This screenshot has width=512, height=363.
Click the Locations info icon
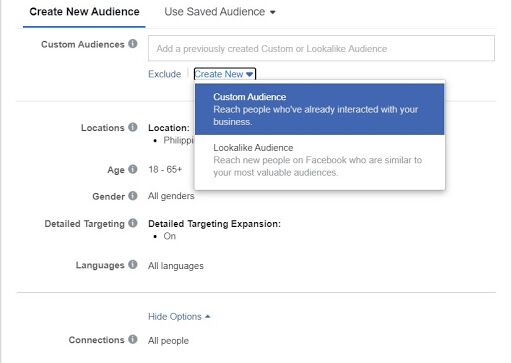[x=133, y=127]
